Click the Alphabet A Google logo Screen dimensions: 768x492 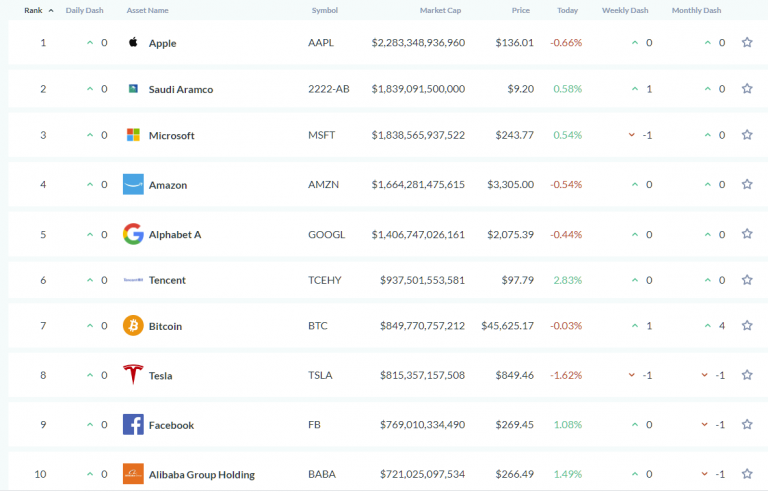pos(133,234)
